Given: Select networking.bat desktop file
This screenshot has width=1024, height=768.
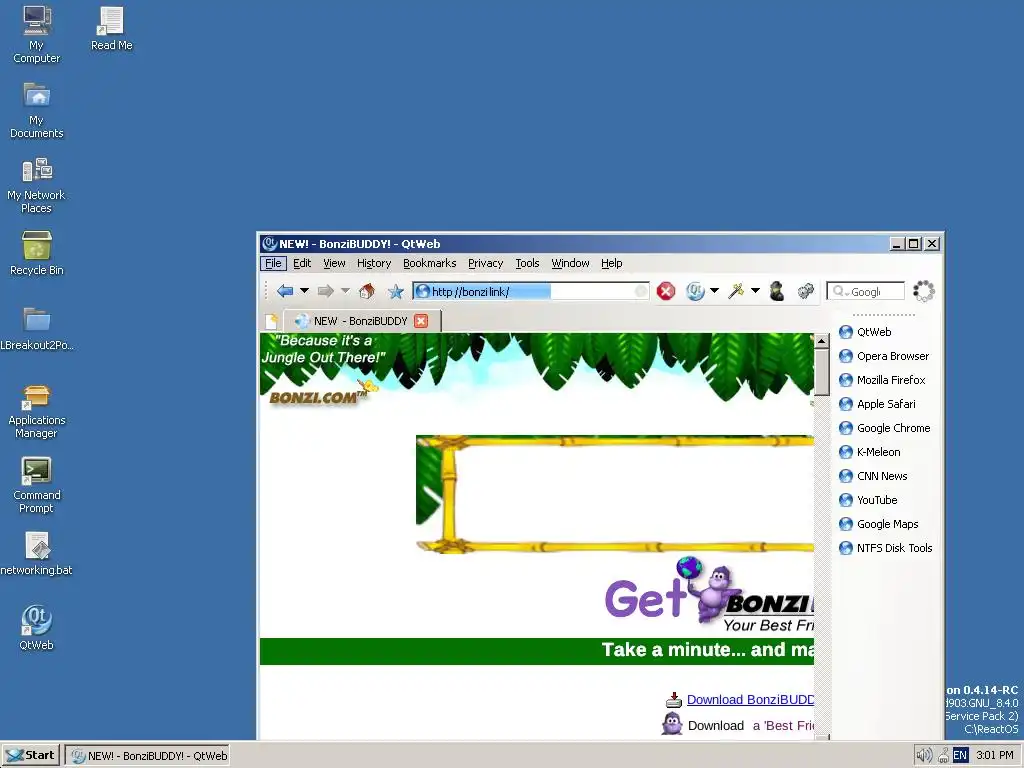Looking at the screenshot, I should pyautogui.click(x=37, y=554).
